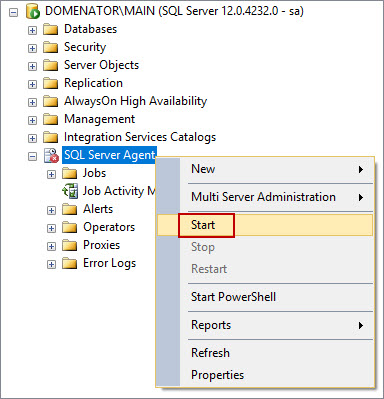Select the AlwaysOn High Availability label
384x399 pixels.
[x=135, y=101]
